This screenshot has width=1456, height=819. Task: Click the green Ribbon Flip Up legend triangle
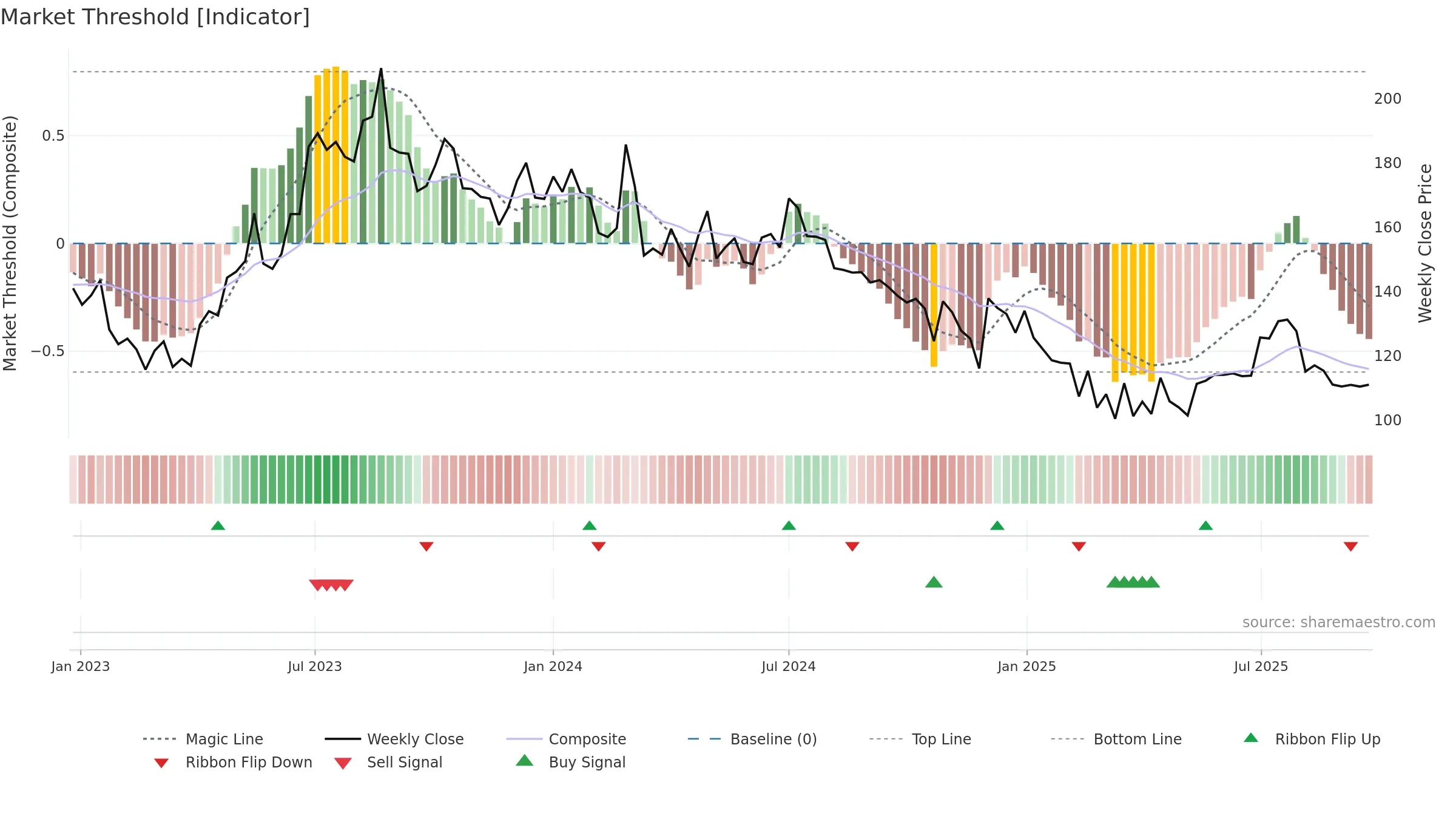[x=1251, y=738]
